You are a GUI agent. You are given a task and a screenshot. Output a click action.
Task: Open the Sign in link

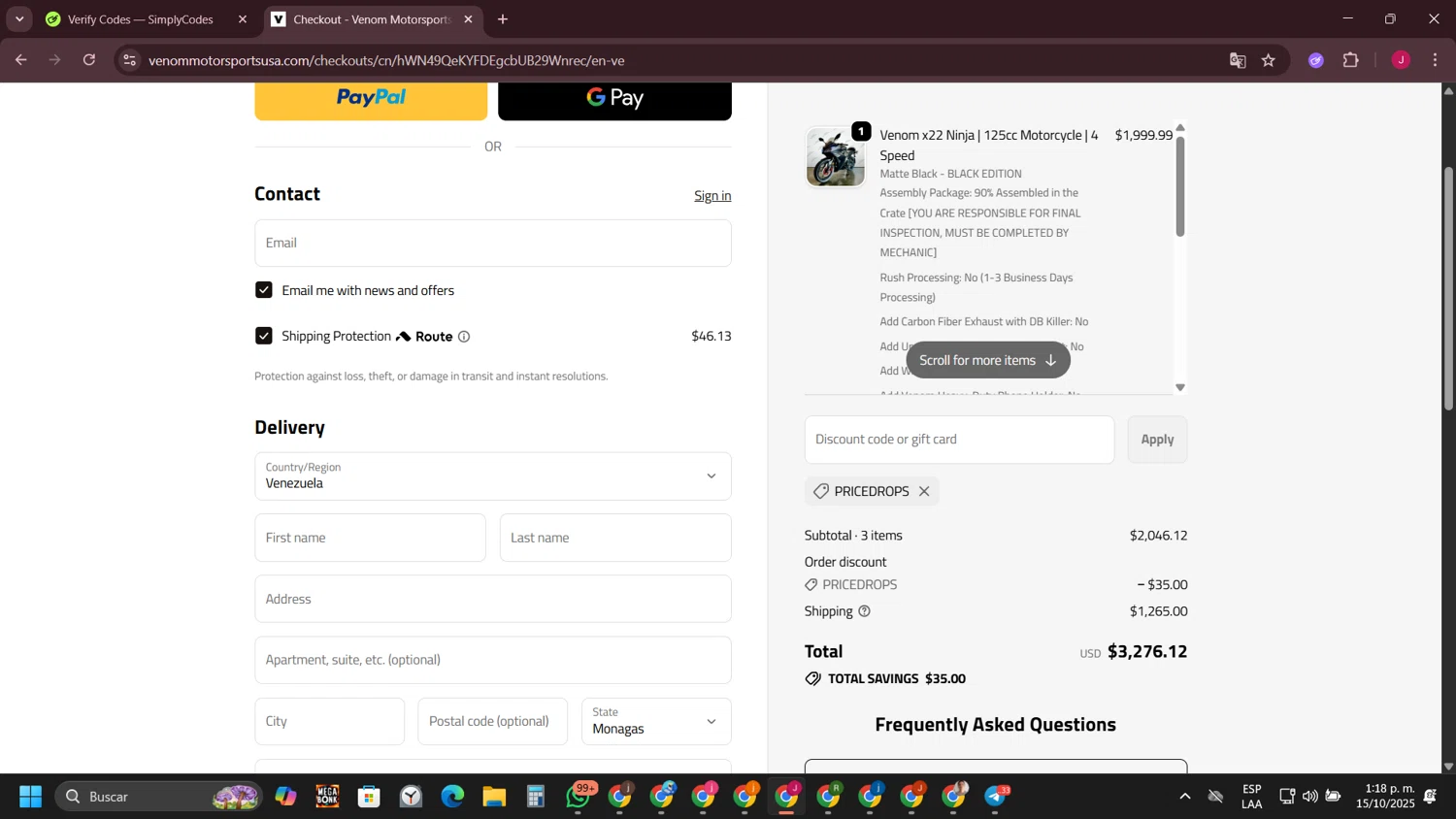[x=712, y=196]
